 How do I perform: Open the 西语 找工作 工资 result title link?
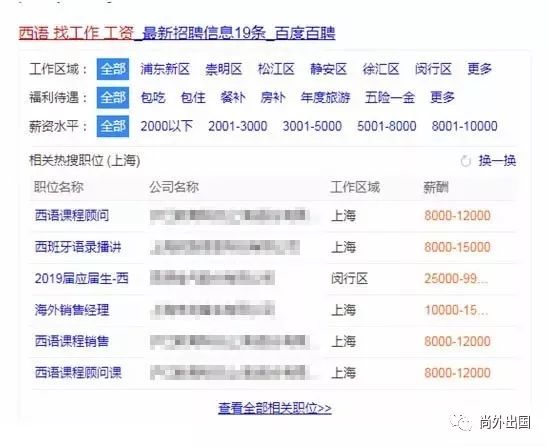(x=177, y=34)
